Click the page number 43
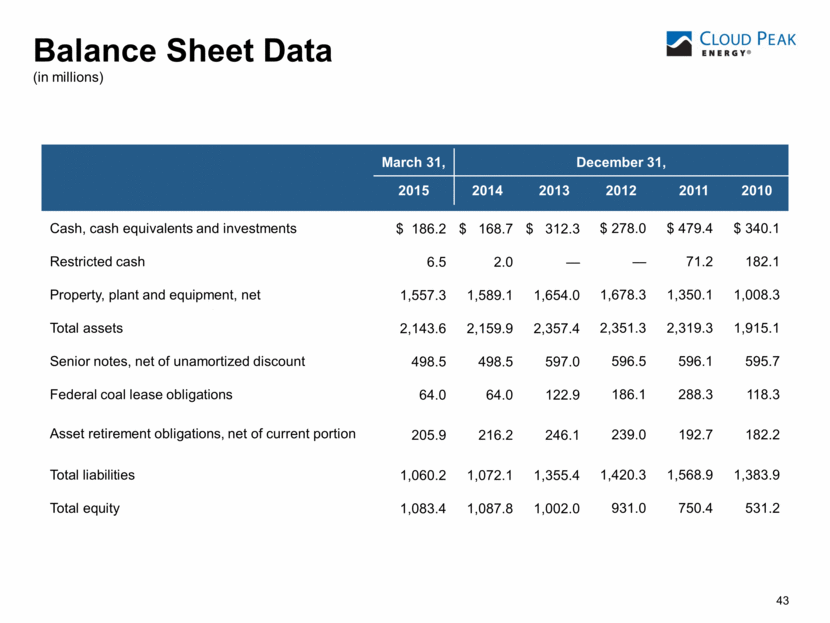The image size is (830, 623). (x=782, y=600)
